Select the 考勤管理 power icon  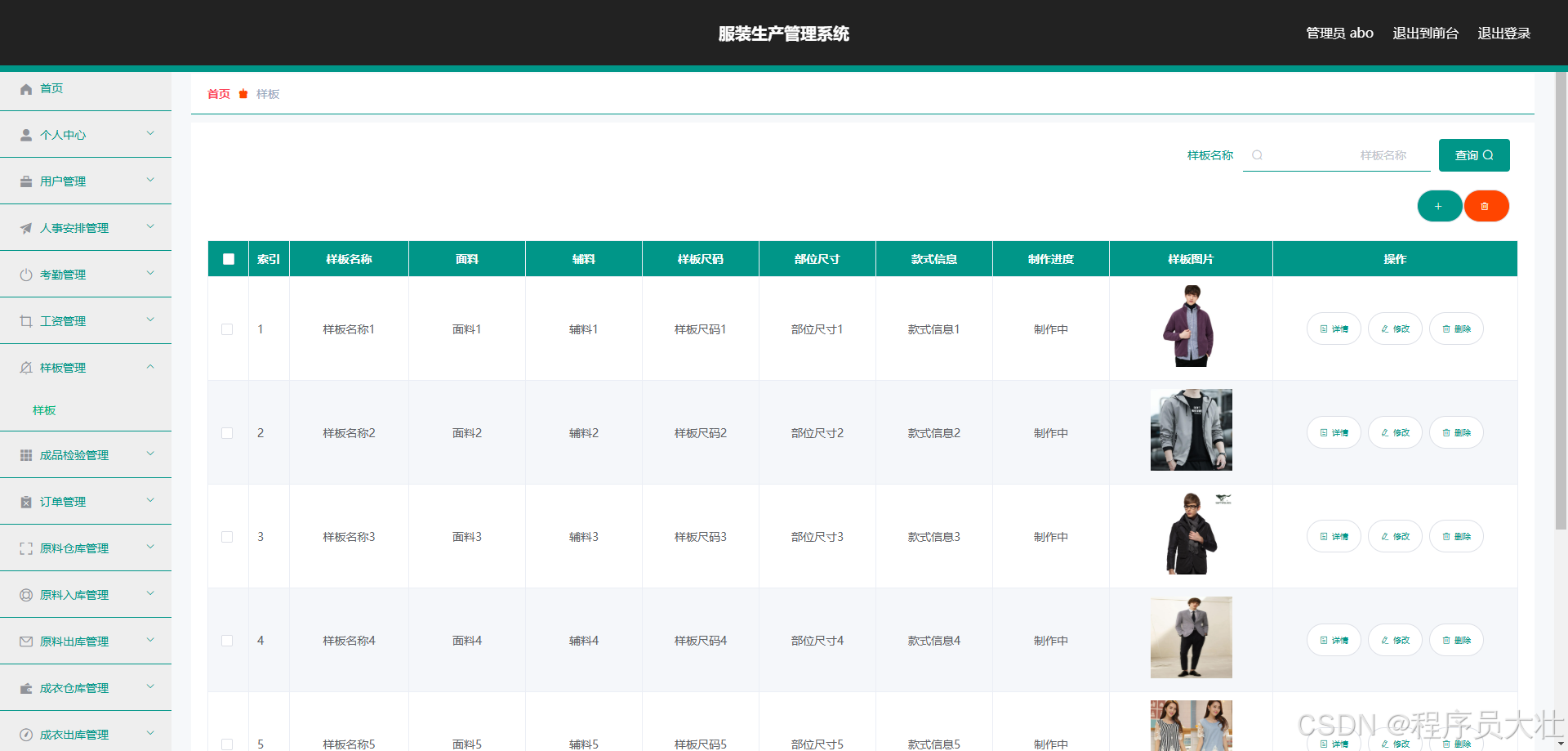pos(25,274)
